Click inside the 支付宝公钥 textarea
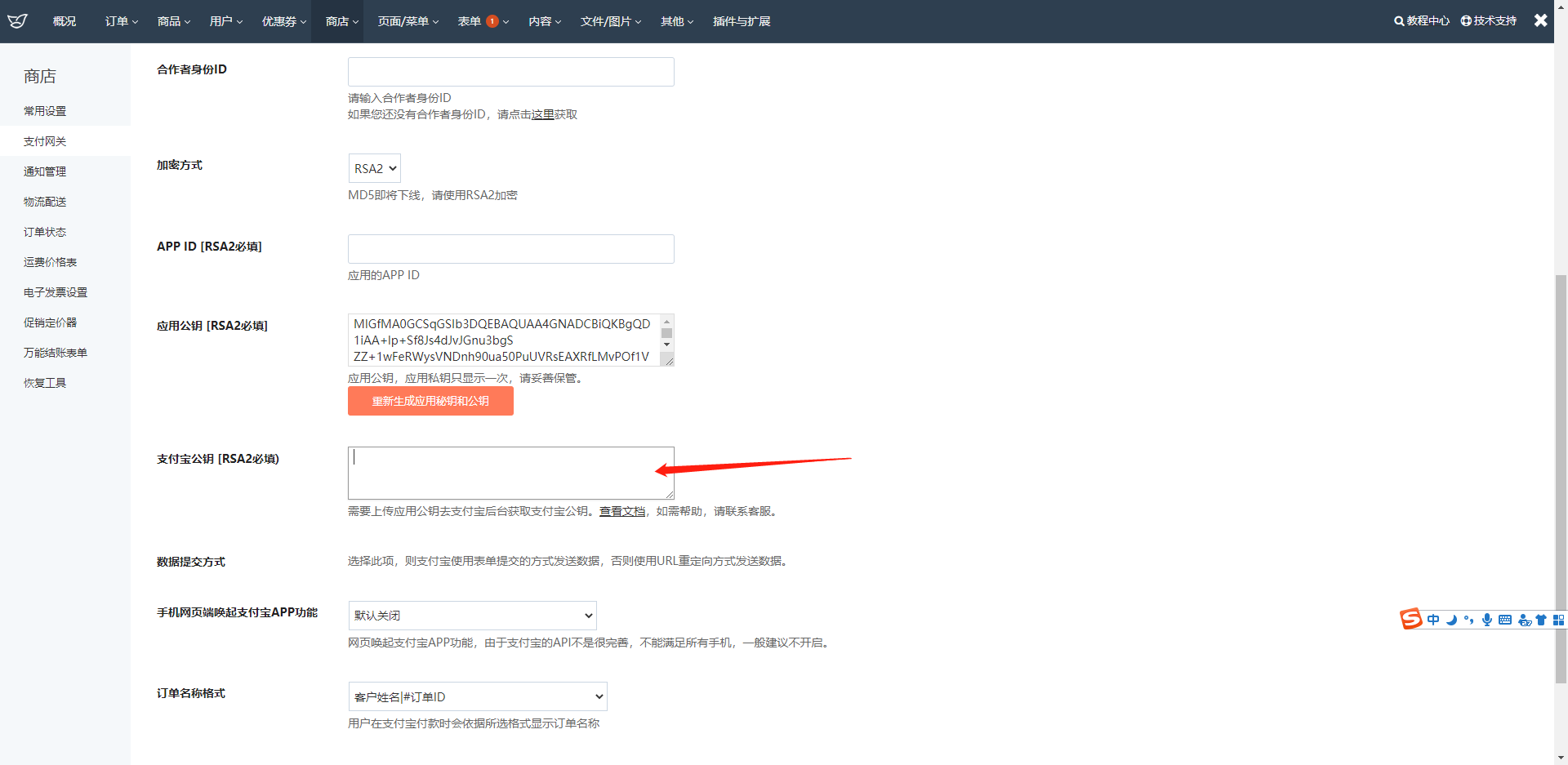 511,473
